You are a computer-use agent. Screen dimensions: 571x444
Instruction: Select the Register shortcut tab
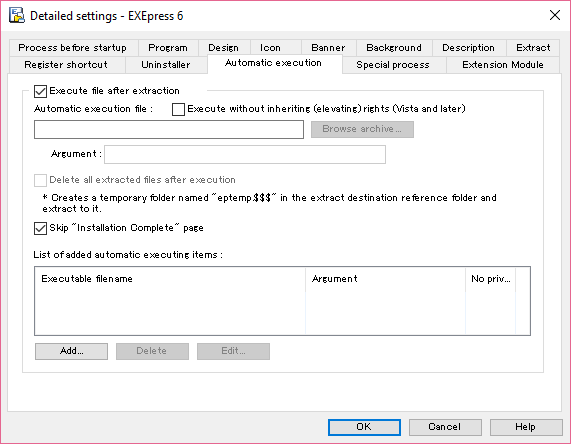(66, 65)
